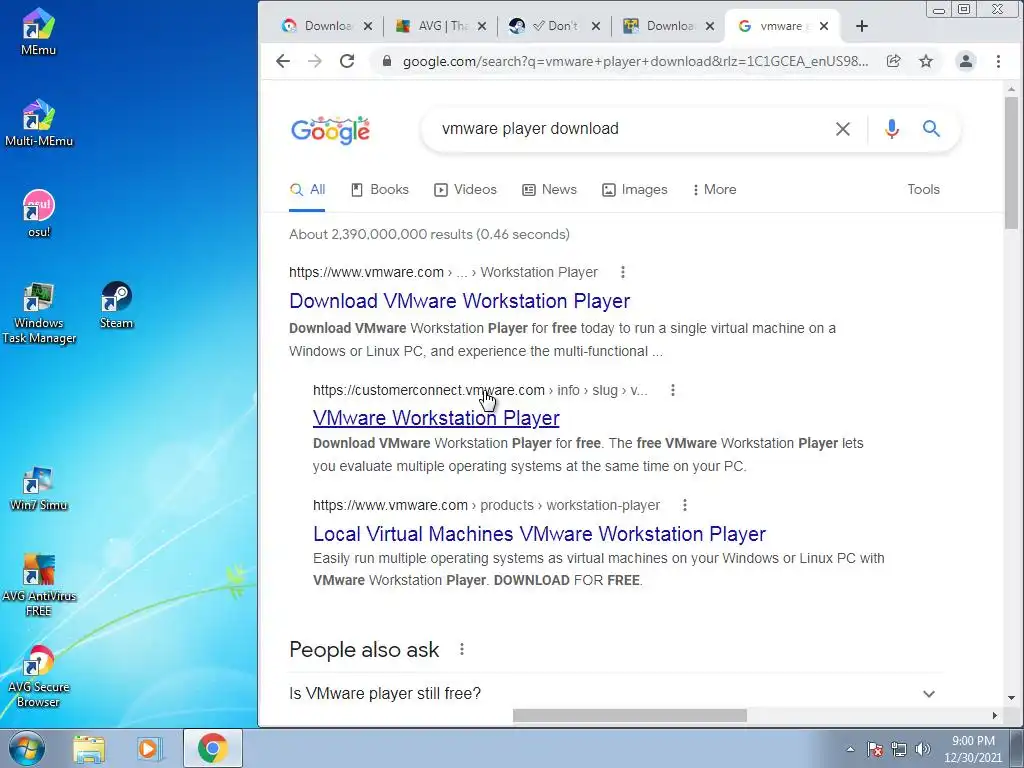1024x768 pixels.
Task: Open the Tools search options
Action: (923, 189)
